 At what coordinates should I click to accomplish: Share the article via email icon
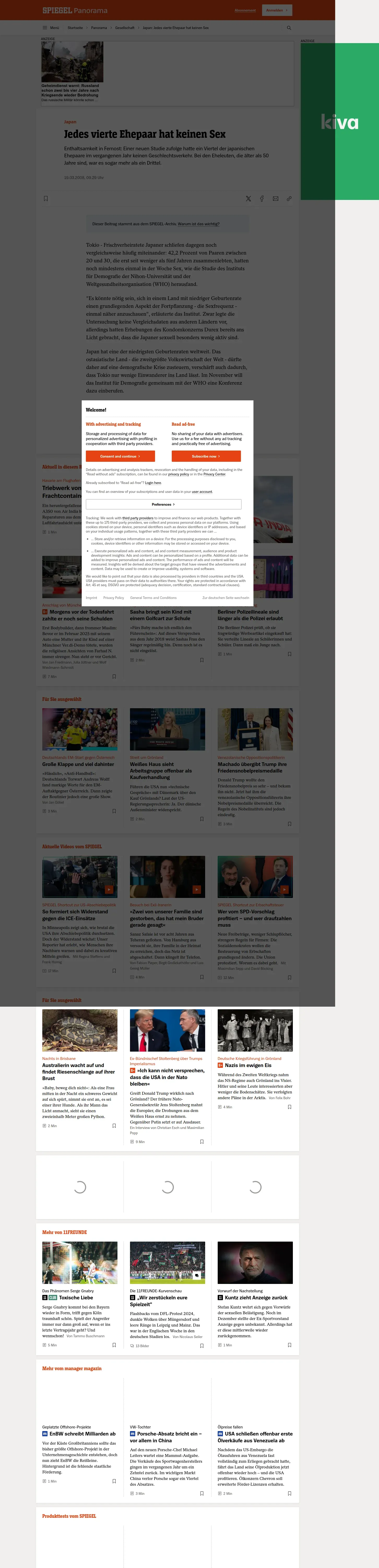[x=276, y=198]
